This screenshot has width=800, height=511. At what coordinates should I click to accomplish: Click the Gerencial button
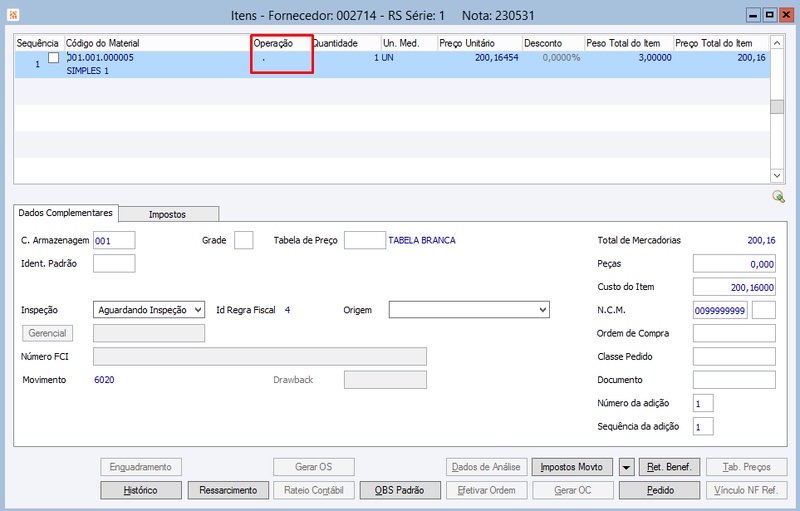tap(47, 333)
